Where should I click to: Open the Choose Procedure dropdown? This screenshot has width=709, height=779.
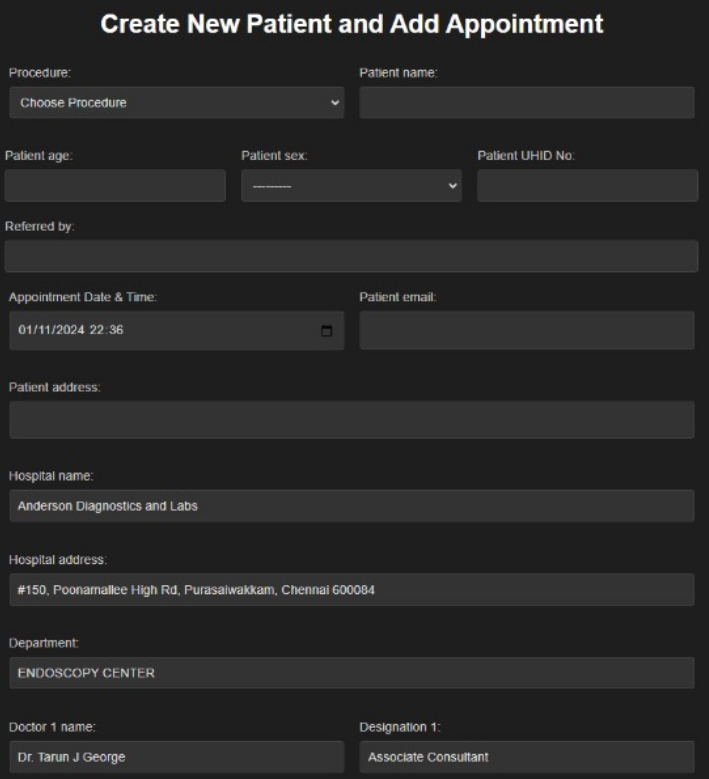(x=176, y=103)
